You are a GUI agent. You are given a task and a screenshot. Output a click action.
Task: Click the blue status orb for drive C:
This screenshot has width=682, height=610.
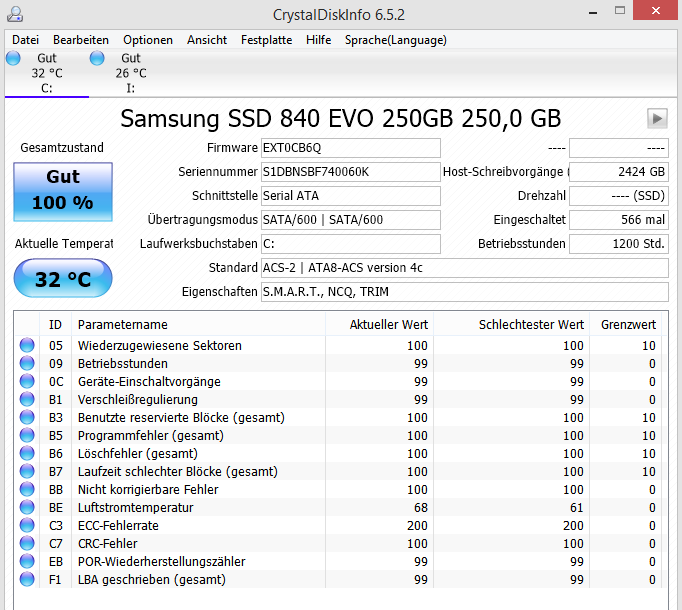click(x=13, y=58)
